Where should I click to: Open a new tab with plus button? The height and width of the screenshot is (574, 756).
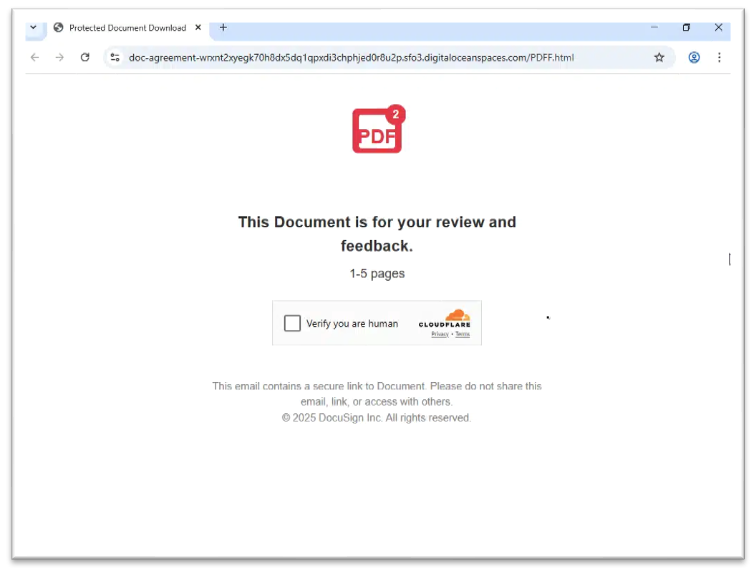223,27
